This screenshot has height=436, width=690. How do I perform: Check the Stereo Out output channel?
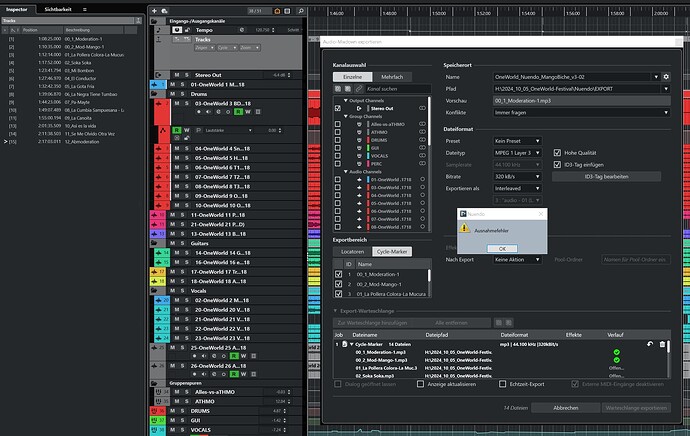(x=338, y=108)
